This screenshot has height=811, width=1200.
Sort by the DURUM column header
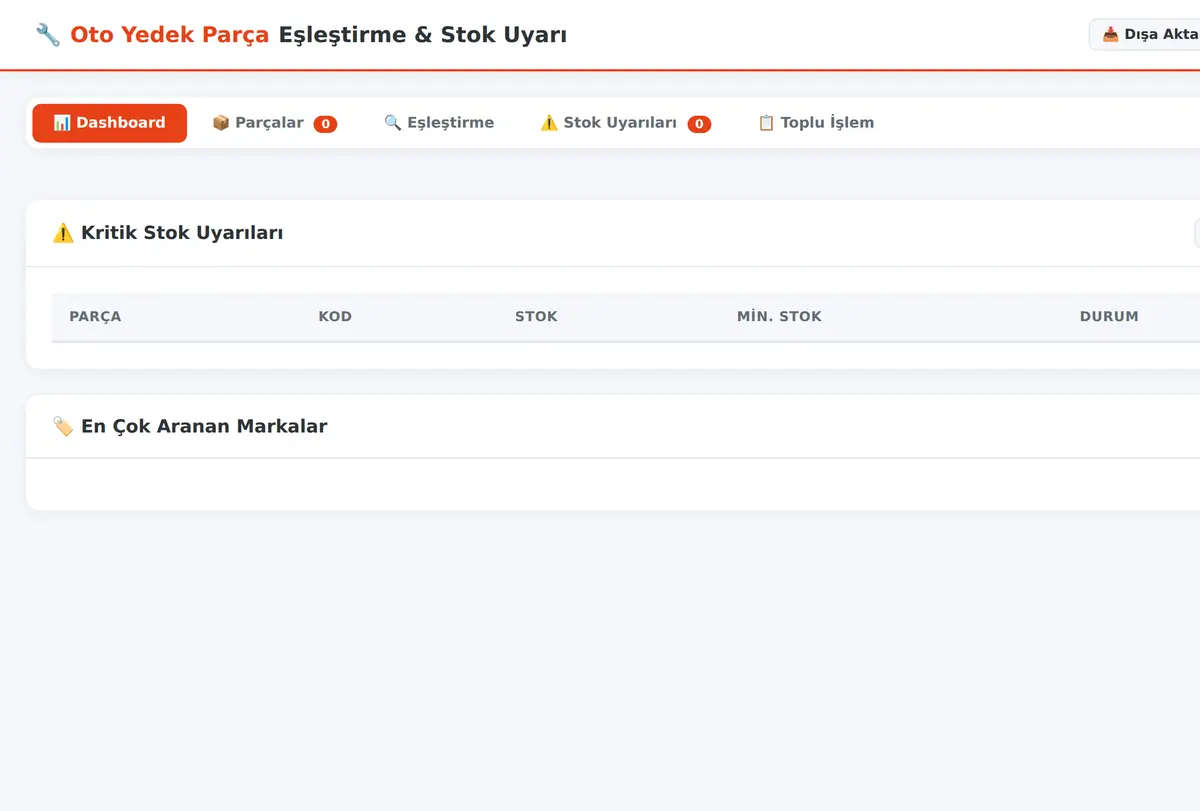[1109, 316]
